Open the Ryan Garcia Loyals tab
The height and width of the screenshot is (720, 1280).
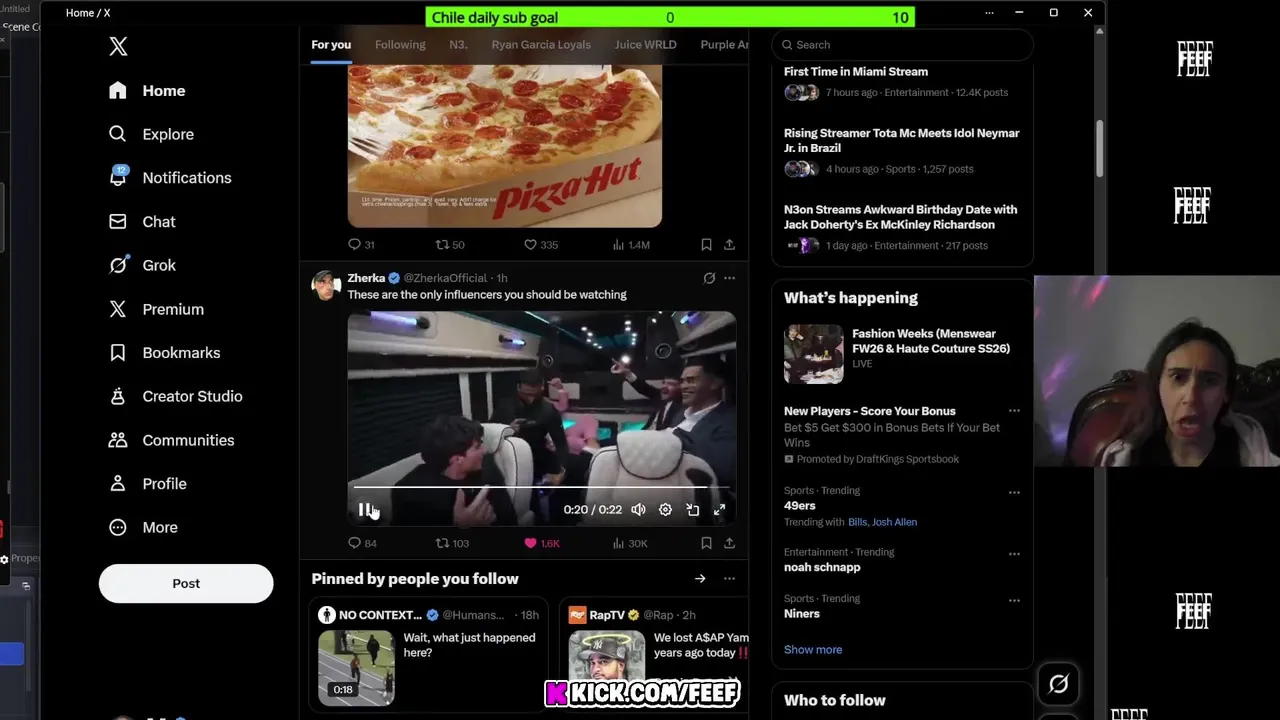(x=541, y=45)
